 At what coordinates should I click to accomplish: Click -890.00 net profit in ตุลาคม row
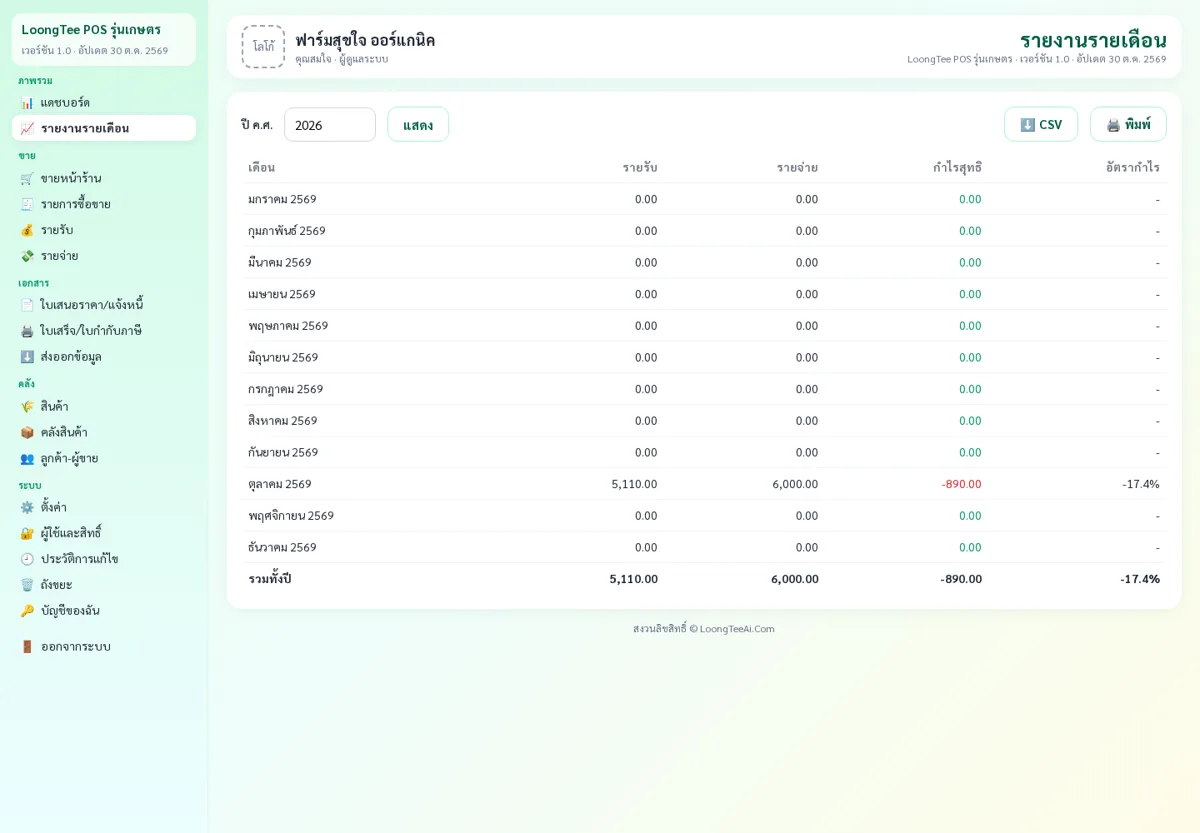click(x=961, y=484)
